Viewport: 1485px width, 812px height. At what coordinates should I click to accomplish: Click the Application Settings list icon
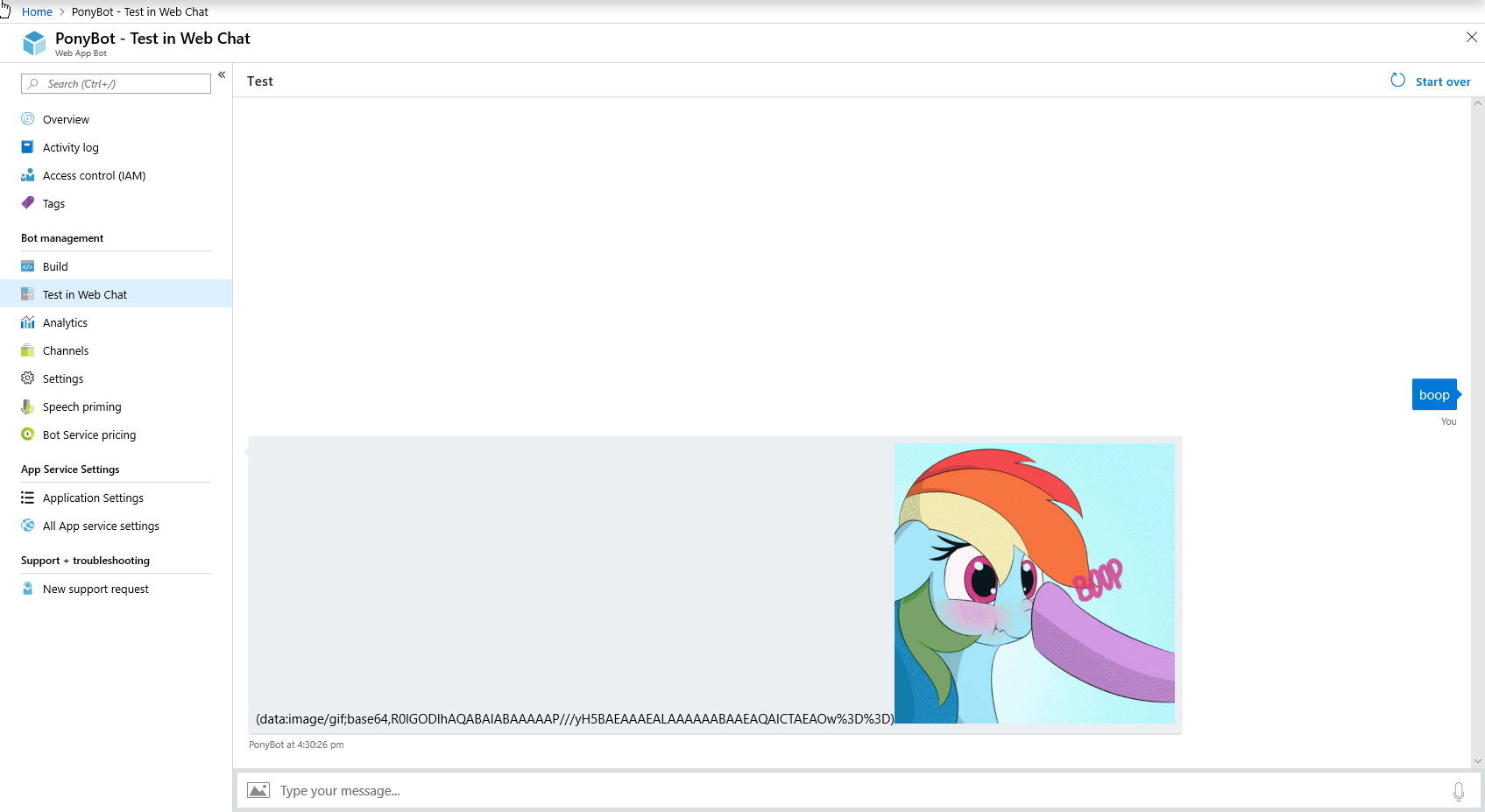[28, 498]
